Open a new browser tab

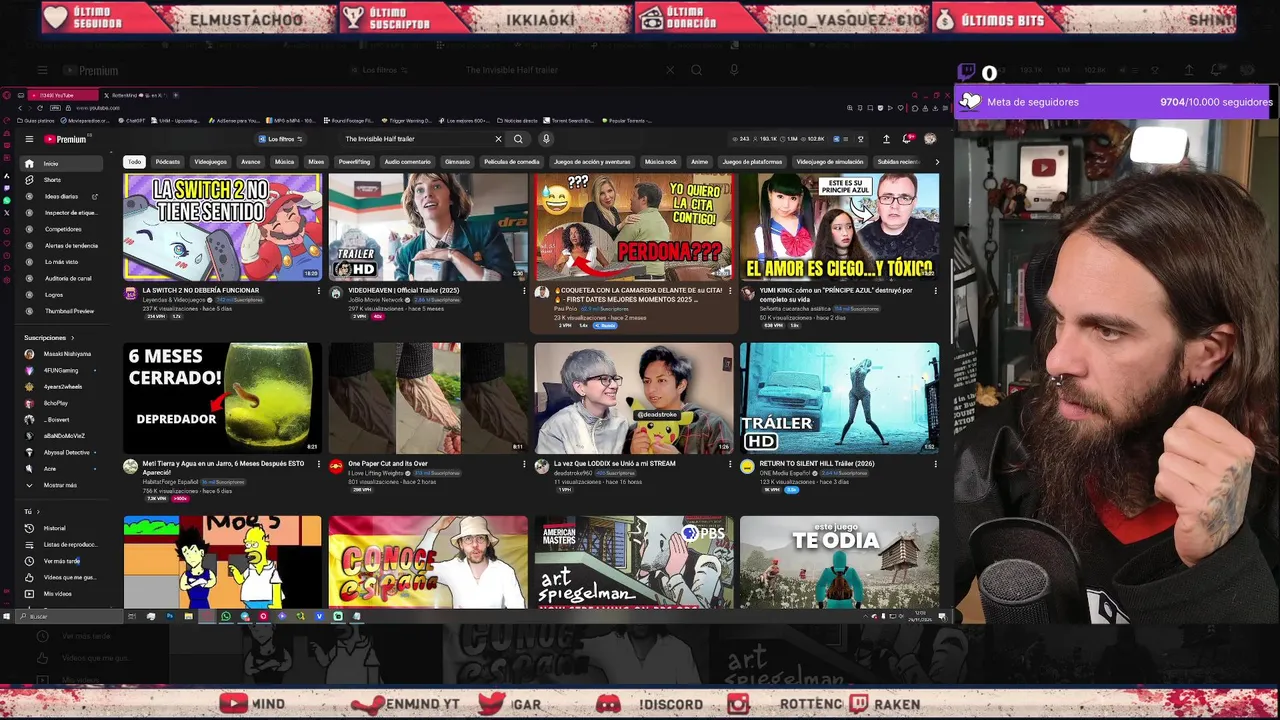click(x=176, y=95)
